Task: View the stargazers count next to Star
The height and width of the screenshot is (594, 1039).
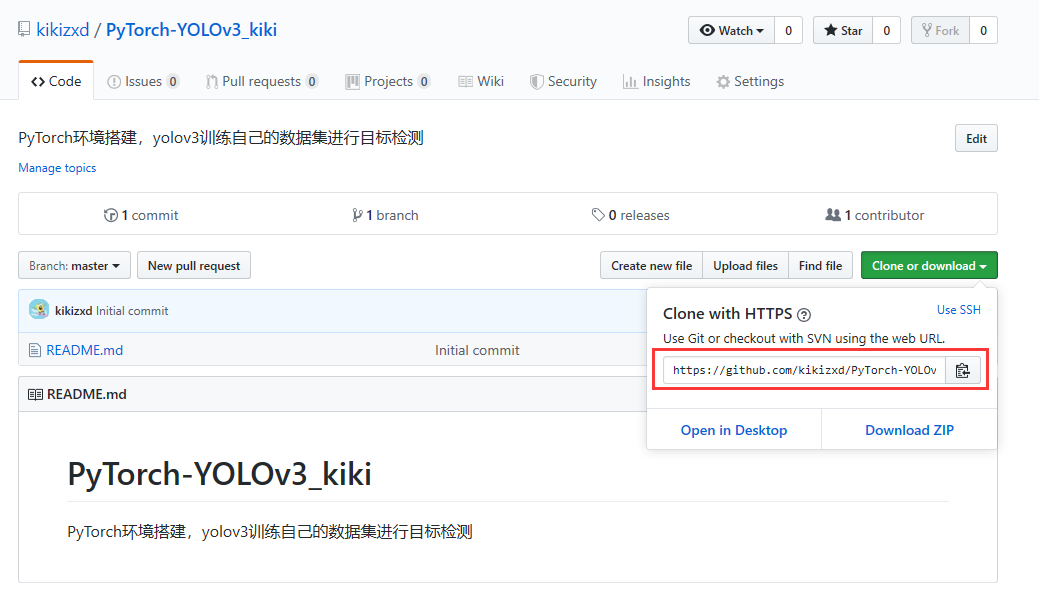Action: [x=887, y=30]
